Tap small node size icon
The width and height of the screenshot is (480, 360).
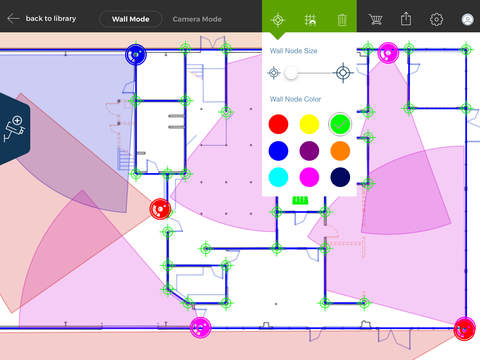[273, 73]
